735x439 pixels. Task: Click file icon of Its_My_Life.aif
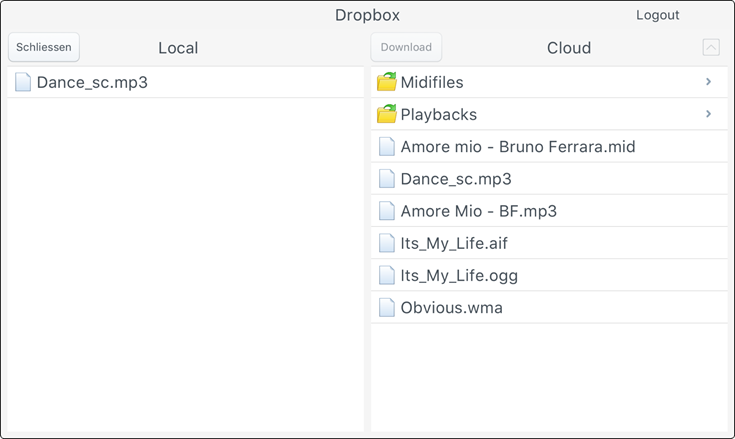(x=387, y=243)
